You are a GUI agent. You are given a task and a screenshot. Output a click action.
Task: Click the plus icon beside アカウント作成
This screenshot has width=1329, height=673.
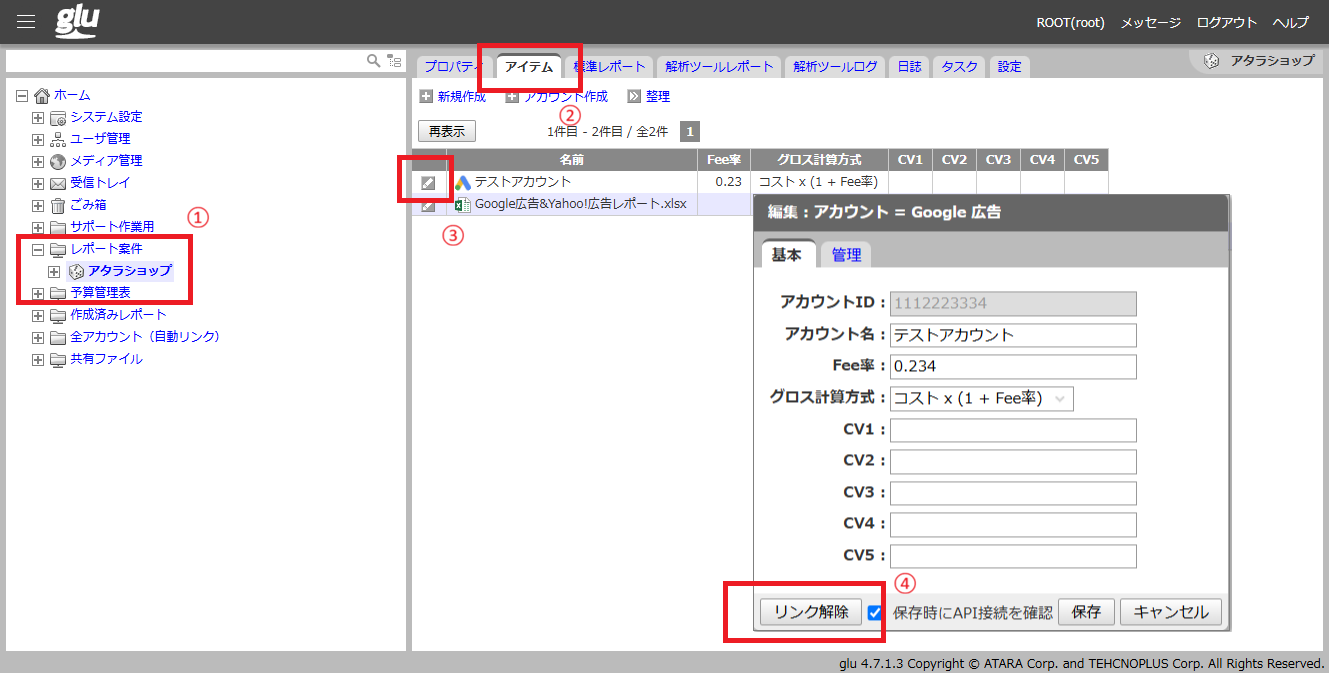point(512,97)
